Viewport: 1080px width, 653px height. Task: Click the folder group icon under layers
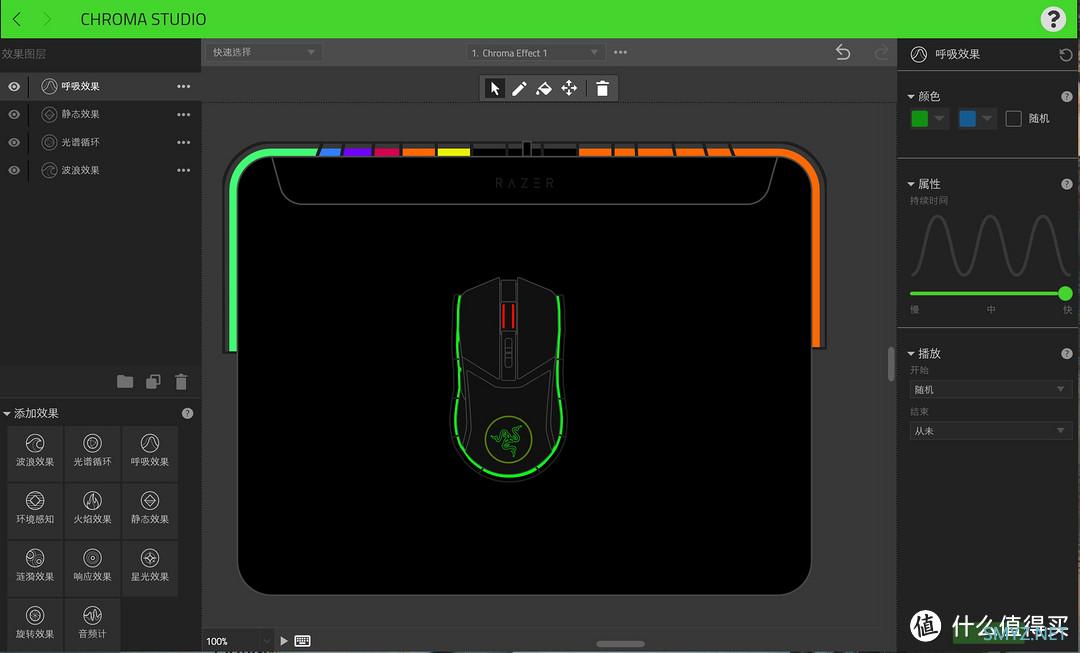125,382
